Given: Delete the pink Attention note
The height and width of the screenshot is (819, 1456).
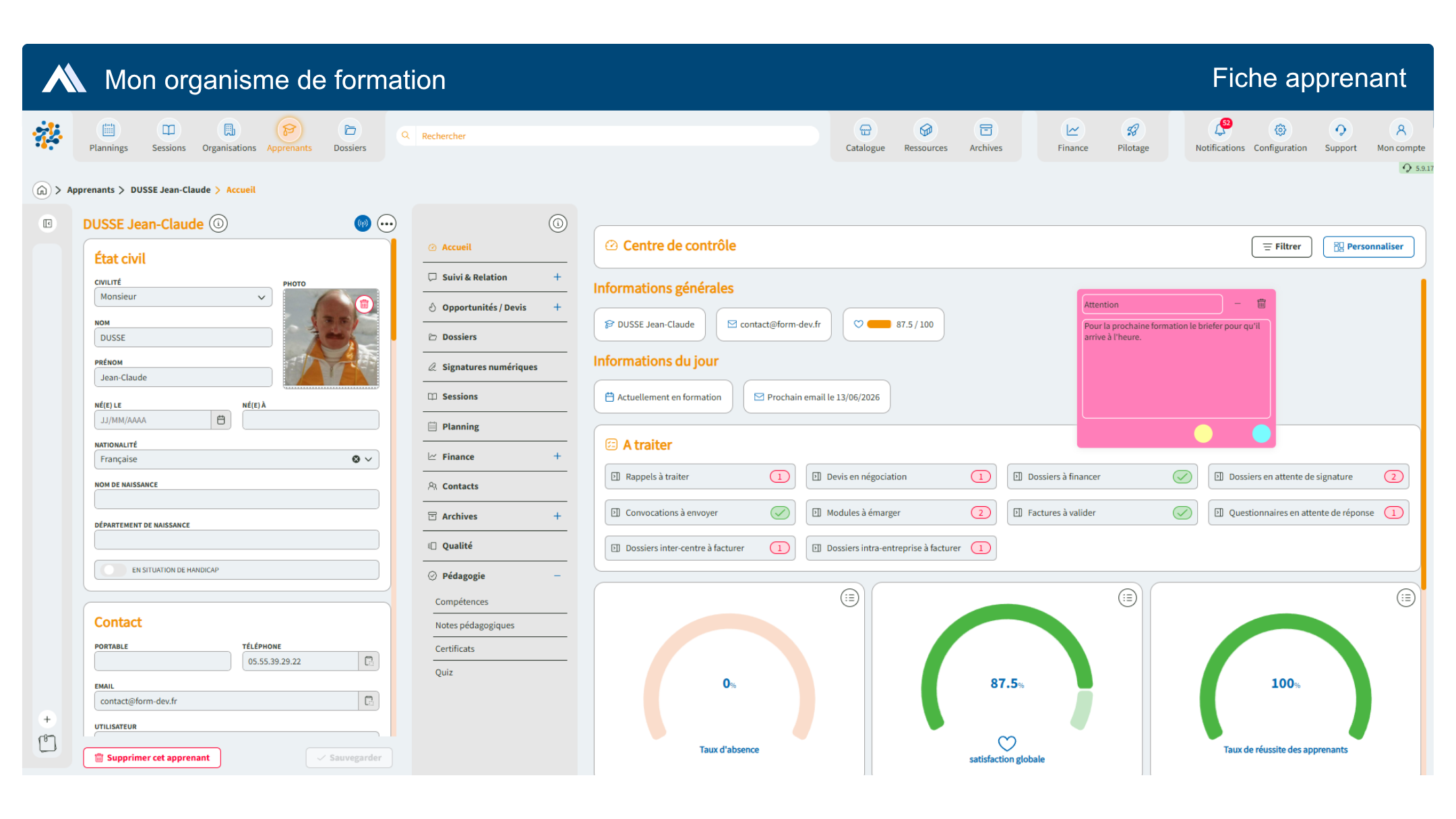Looking at the screenshot, I should pos(1261,304).
